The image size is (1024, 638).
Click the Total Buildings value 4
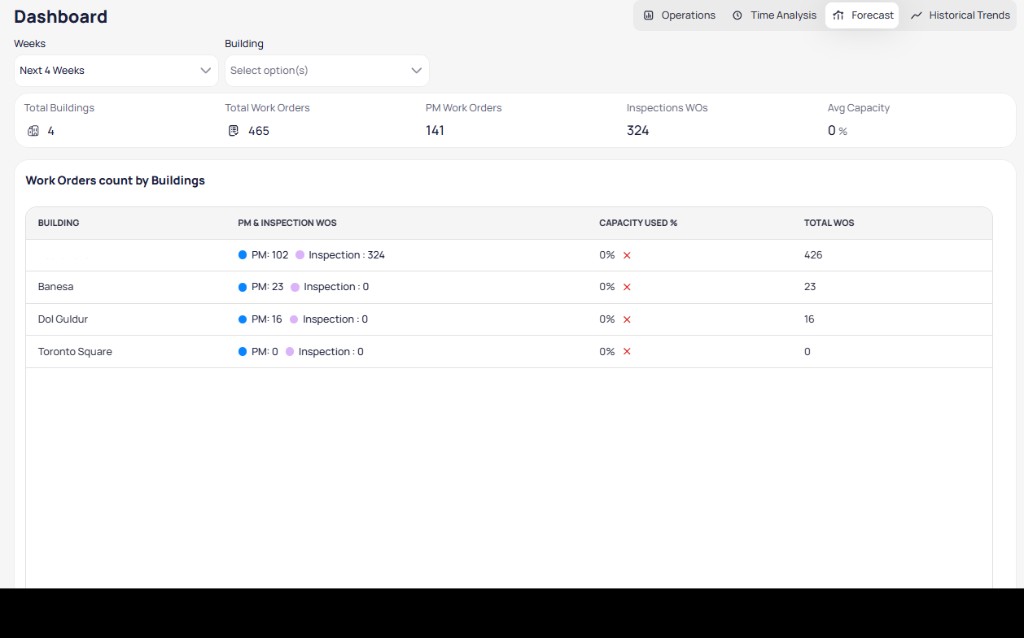pos(51,131)
